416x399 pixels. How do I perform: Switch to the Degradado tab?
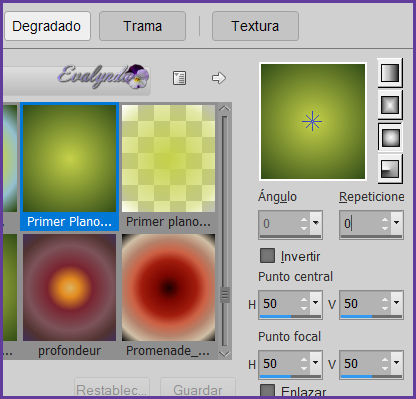[47, 26]
